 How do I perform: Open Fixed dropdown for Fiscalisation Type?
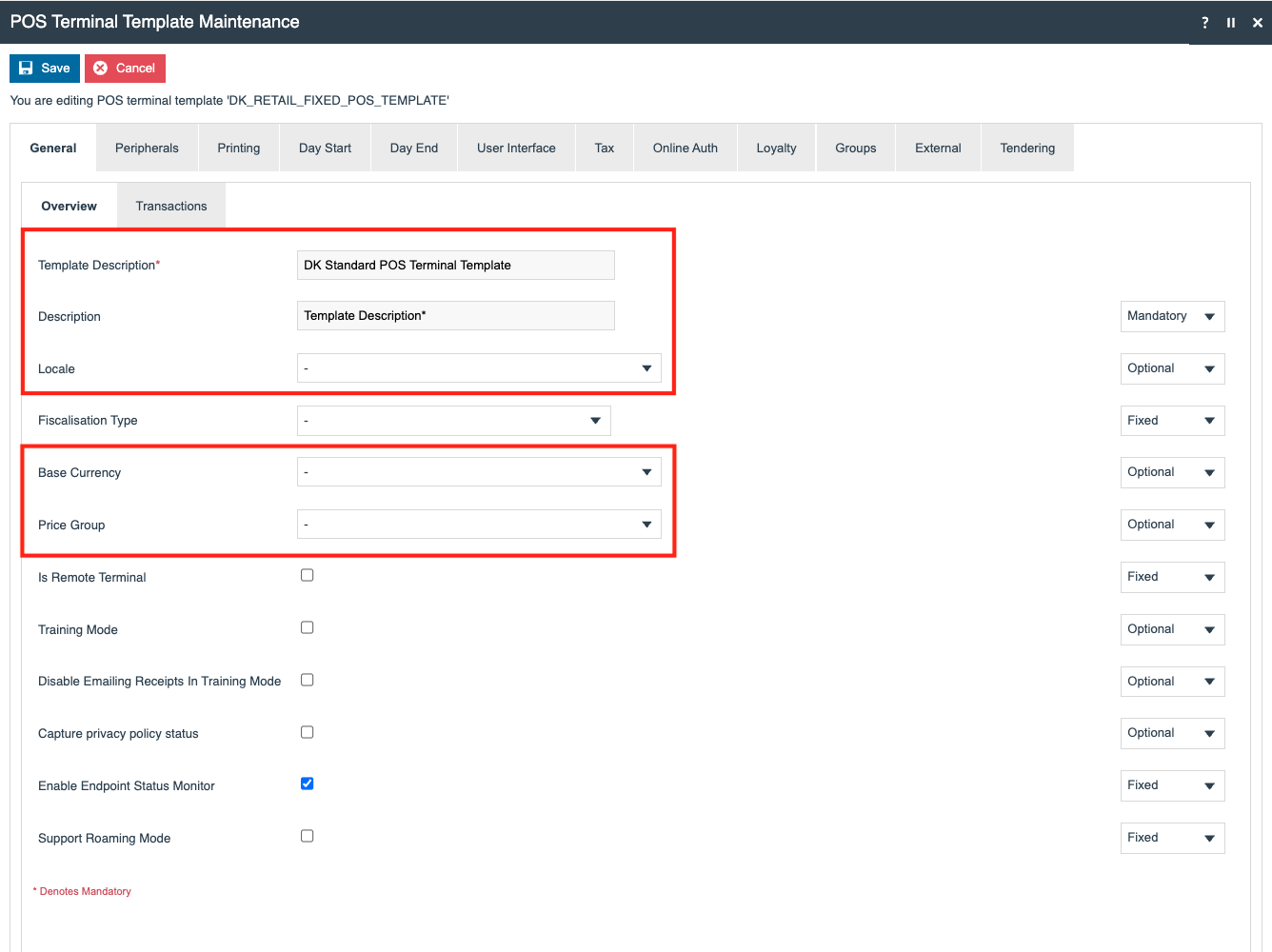pos(1173,421)
